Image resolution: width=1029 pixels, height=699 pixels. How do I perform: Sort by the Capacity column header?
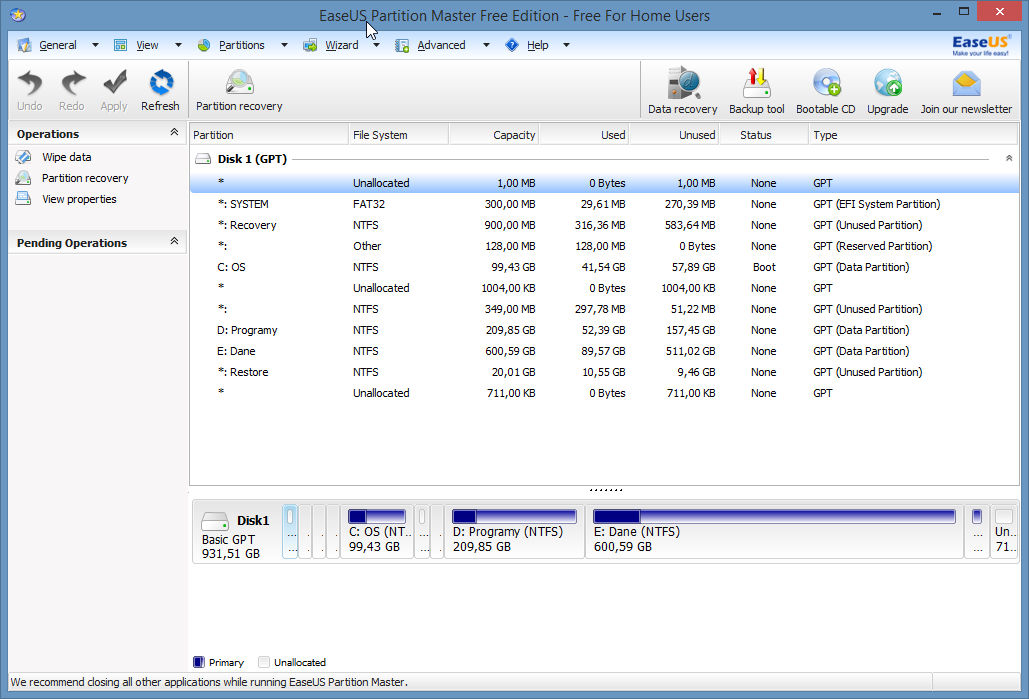tap(494, 135)
